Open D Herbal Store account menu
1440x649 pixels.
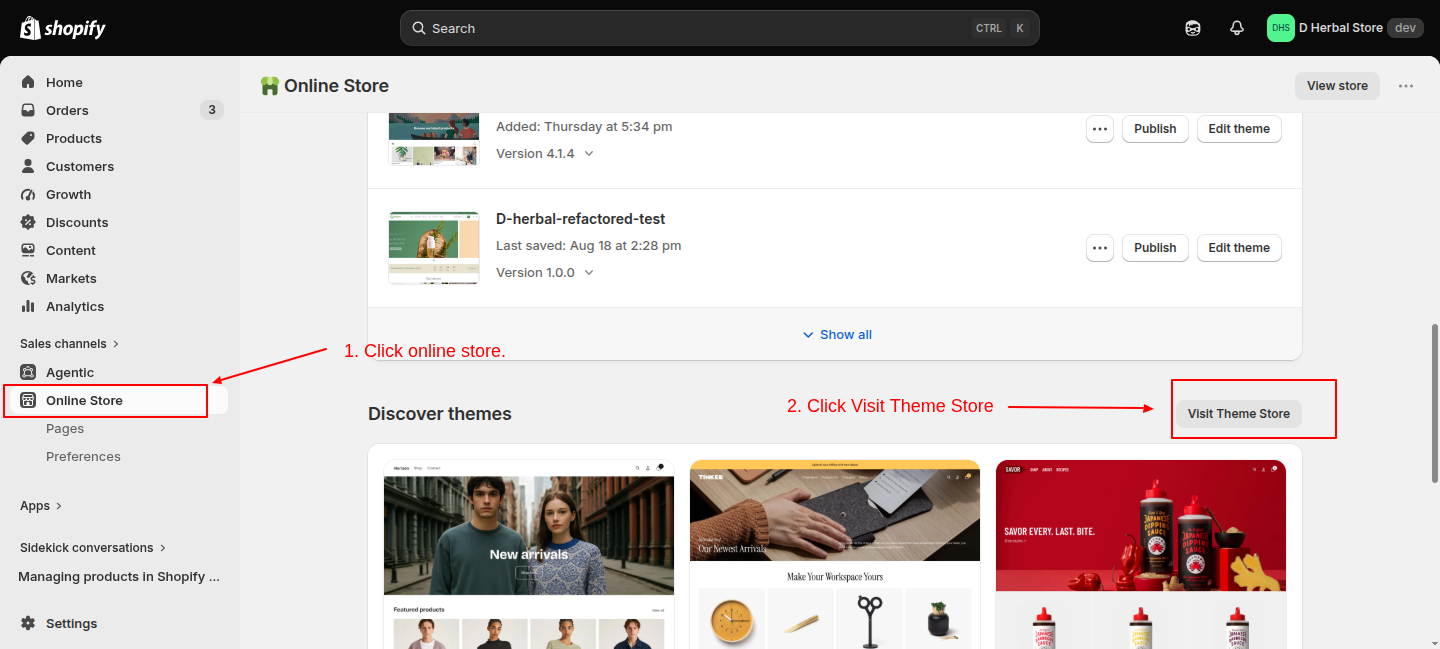pyautogui.click(x=1345, y=28)
